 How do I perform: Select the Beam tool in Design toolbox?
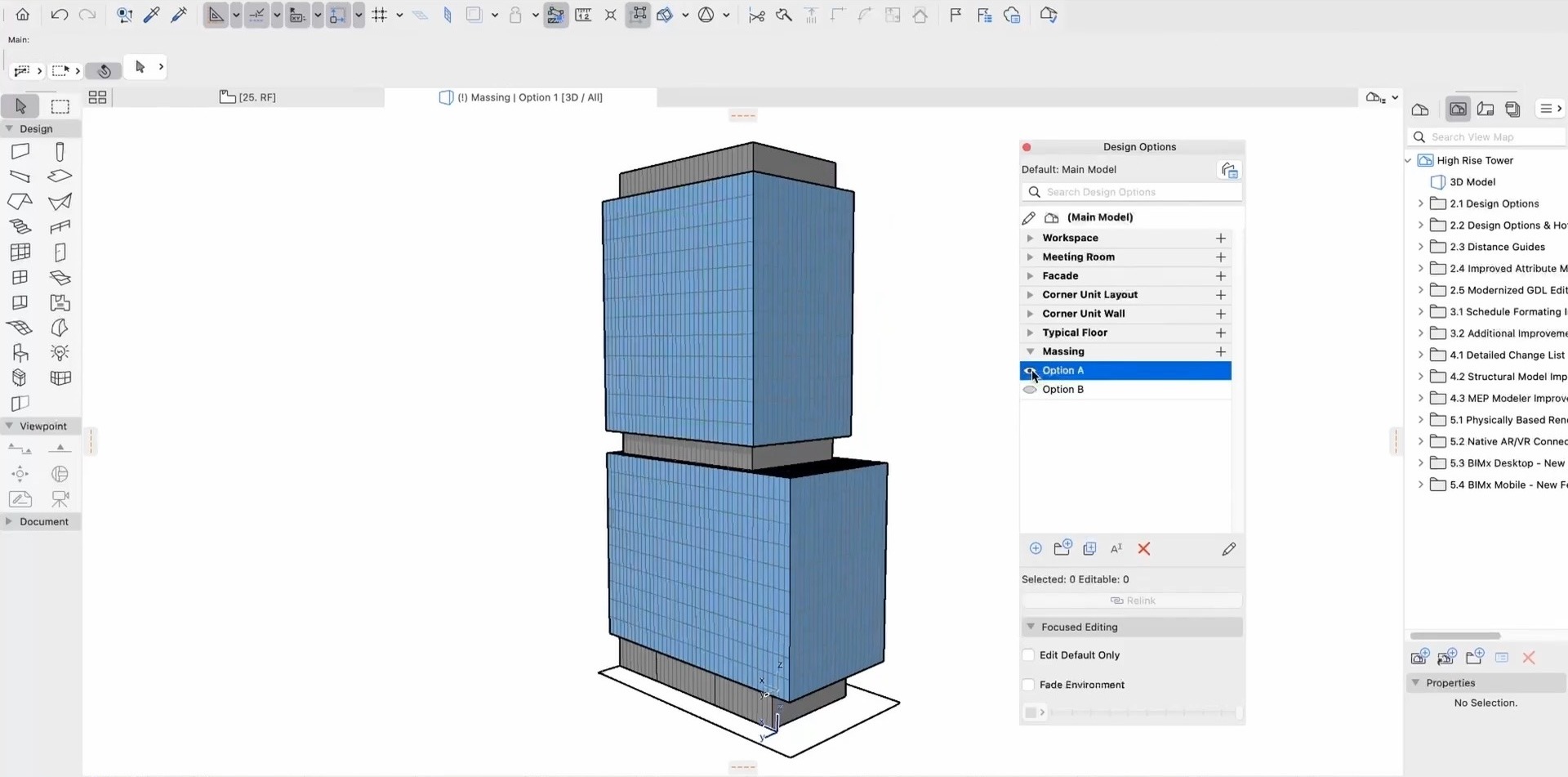20,176
